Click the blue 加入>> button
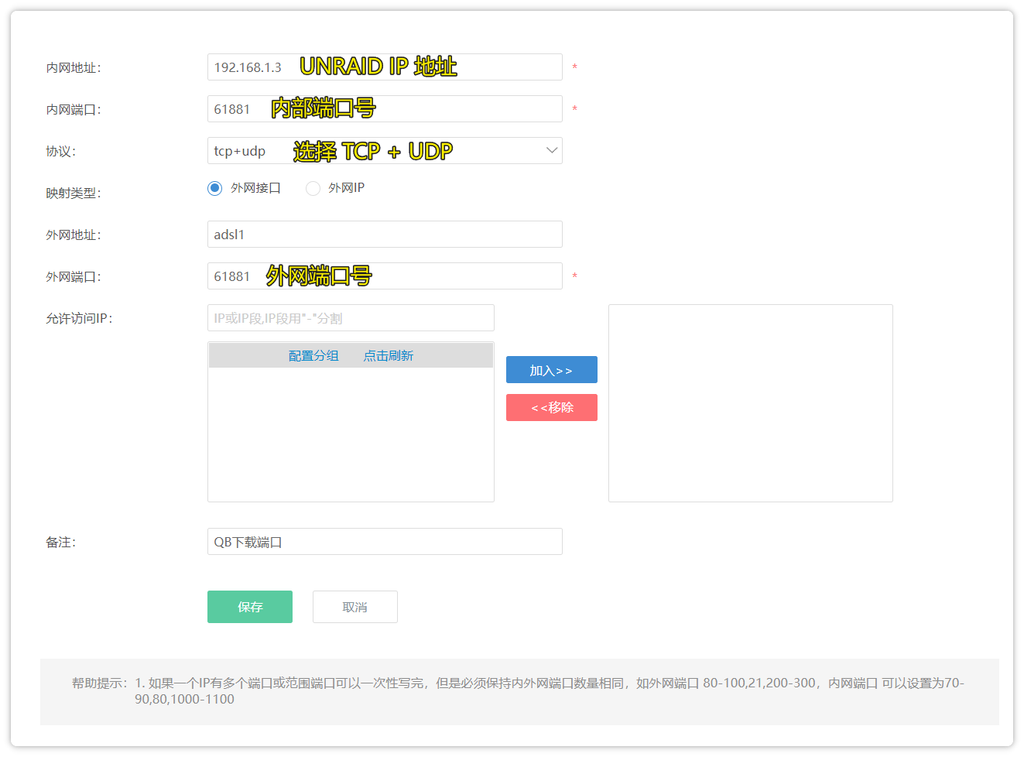Image resolution: width=1024 pixels, height=757 pixels. 551,370
